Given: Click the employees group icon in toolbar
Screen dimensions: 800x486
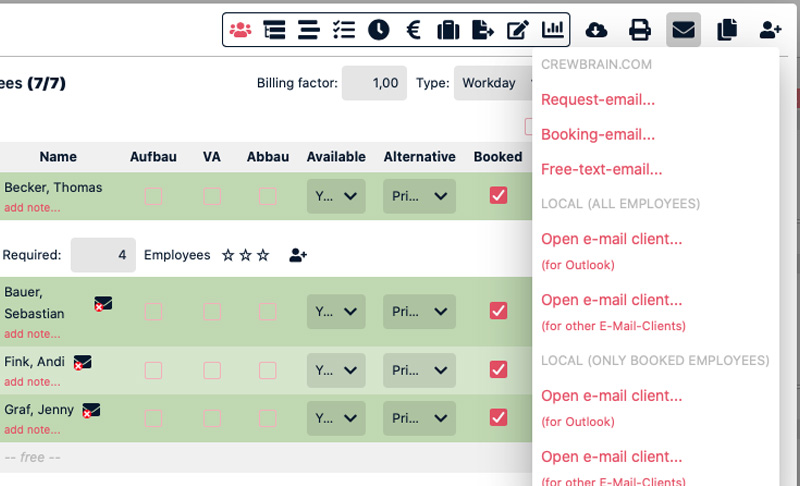Looking at the screenshot, I should (x=240, y=30).
